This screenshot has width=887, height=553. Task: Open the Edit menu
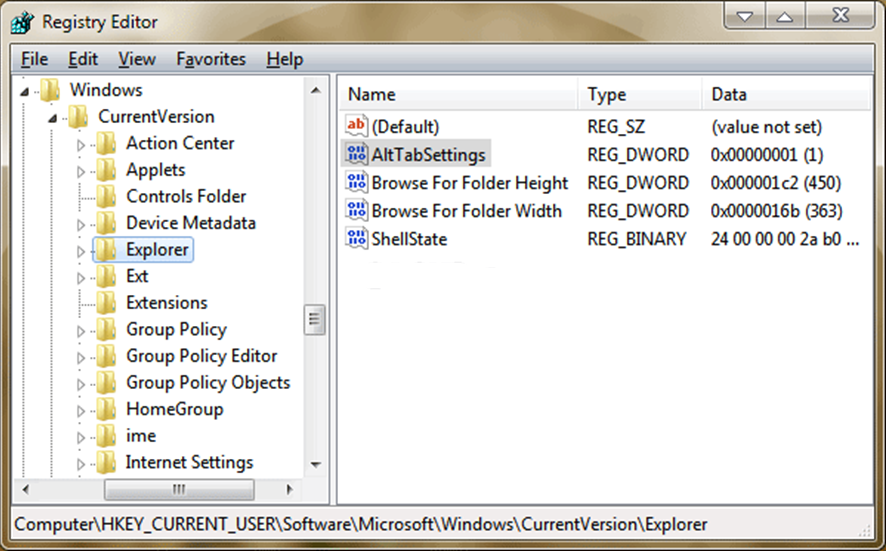[x=83, y=59]
